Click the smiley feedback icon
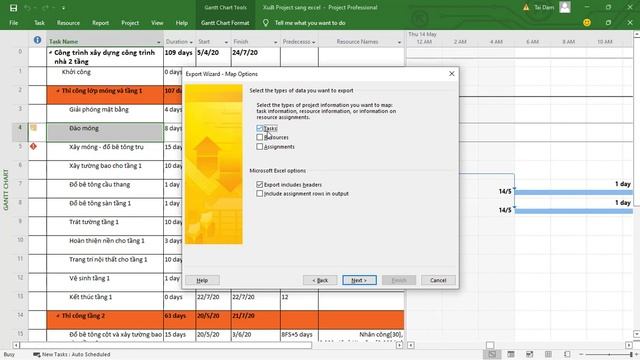This screenshot has height=360, width=640. click(587, 23)
